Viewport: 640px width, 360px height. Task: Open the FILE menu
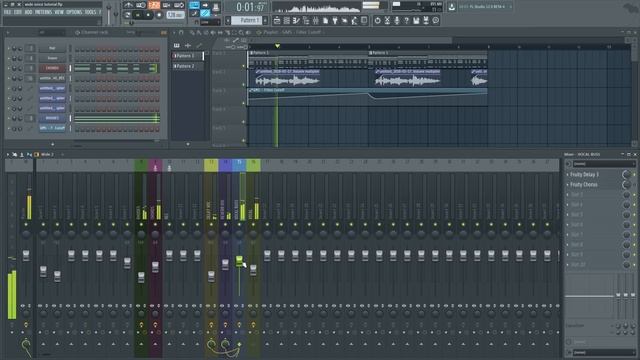point(7,12)
